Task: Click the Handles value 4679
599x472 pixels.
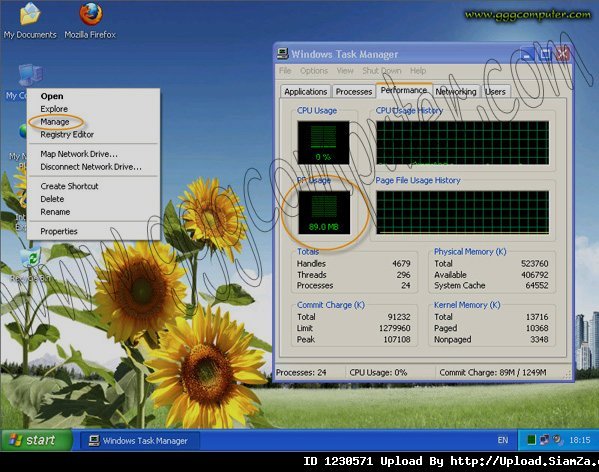Action: [x=401, y=263]
